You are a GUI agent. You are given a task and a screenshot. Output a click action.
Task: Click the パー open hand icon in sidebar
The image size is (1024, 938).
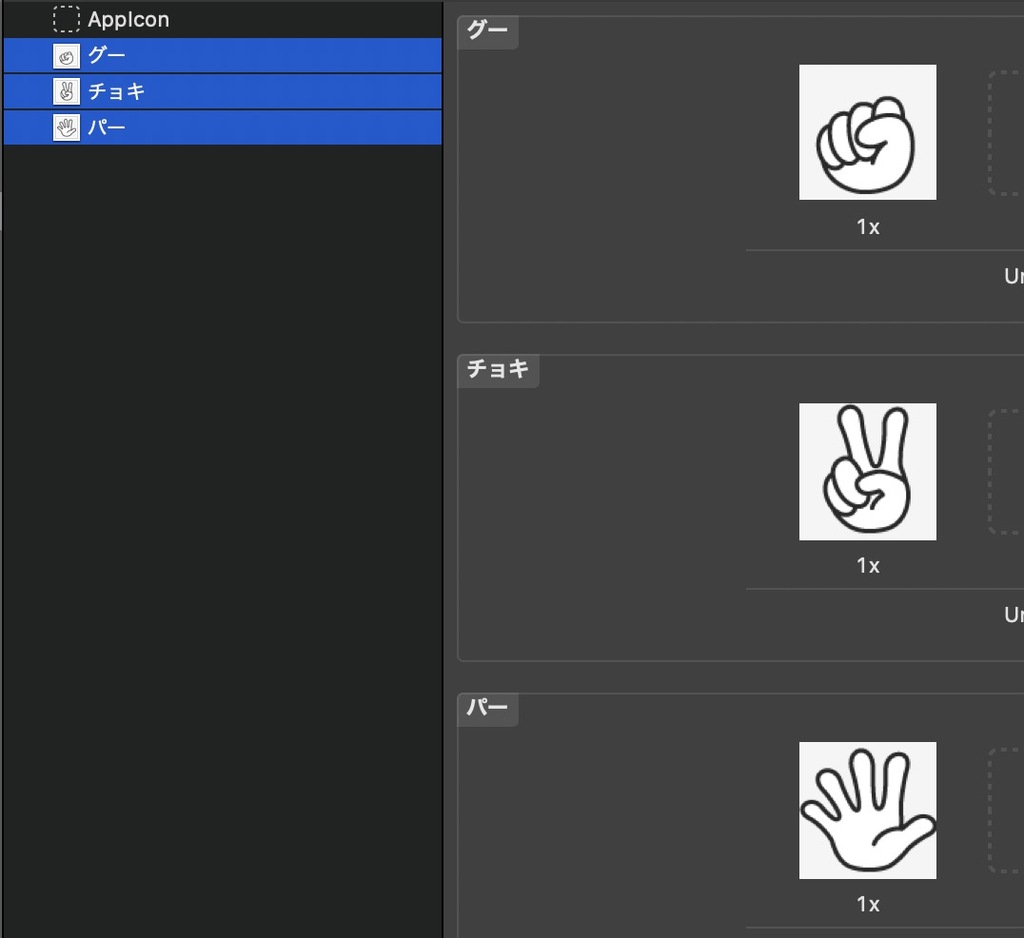tap(66, 127)
